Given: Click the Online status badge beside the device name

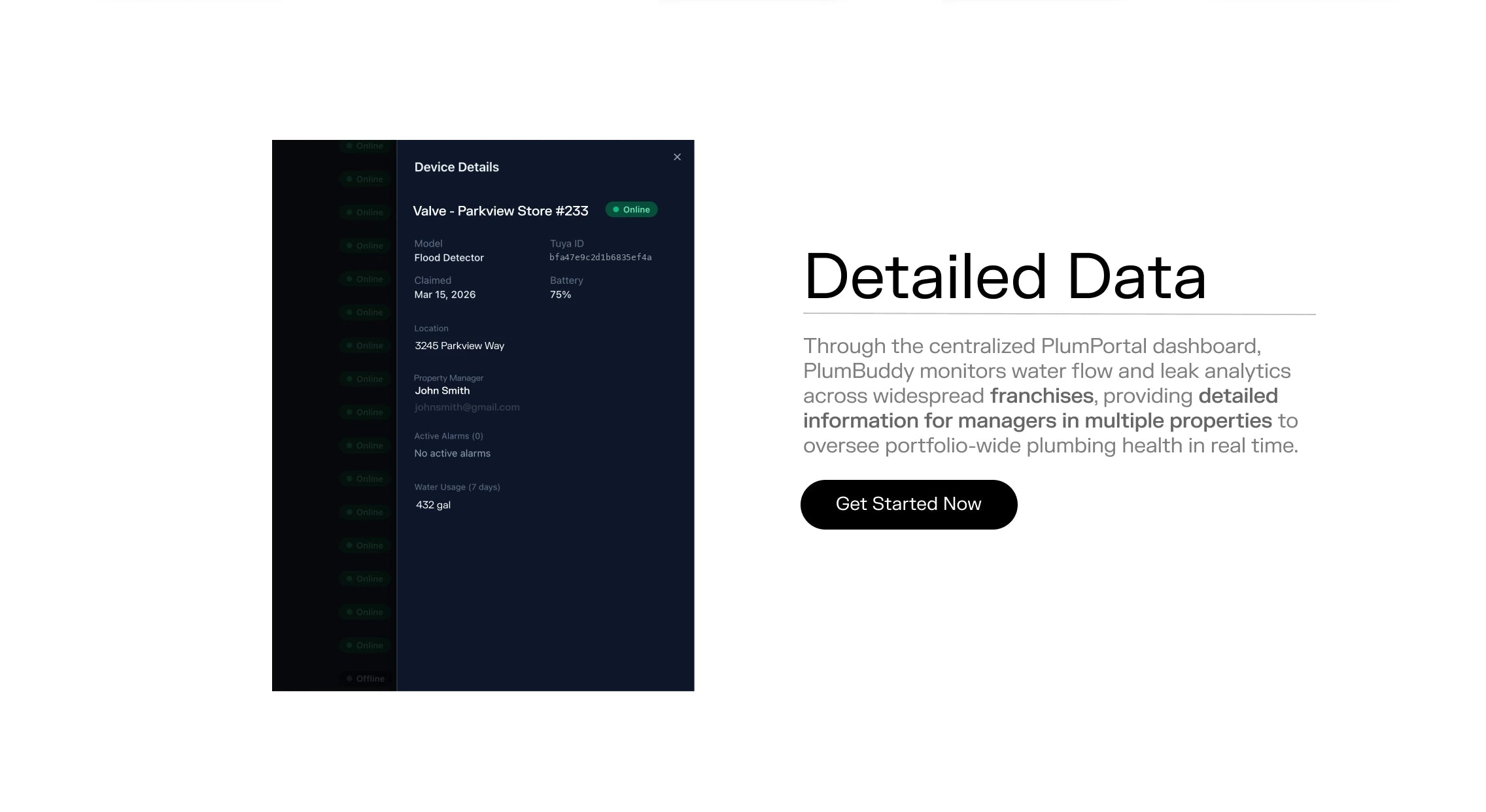Looking at the screenshot, I should [631, 210].
